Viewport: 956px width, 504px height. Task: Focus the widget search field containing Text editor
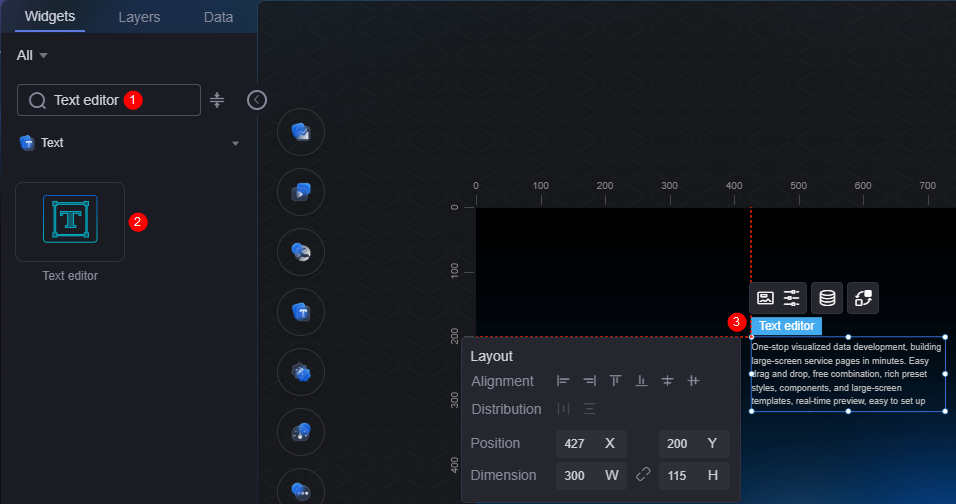click(109, 100)
